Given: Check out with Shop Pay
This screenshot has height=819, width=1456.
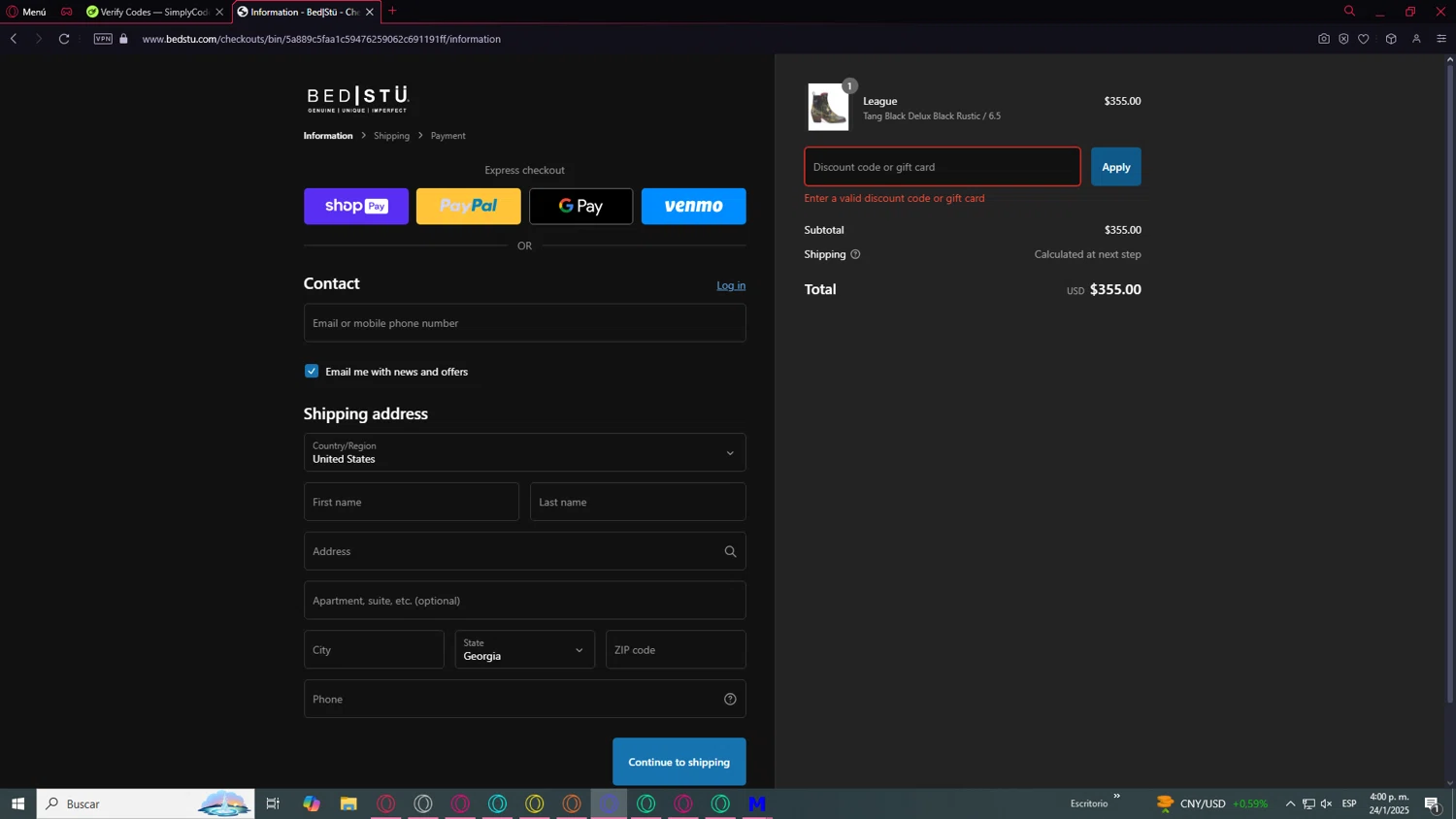Looking at the screenshot, I should 356,206.
